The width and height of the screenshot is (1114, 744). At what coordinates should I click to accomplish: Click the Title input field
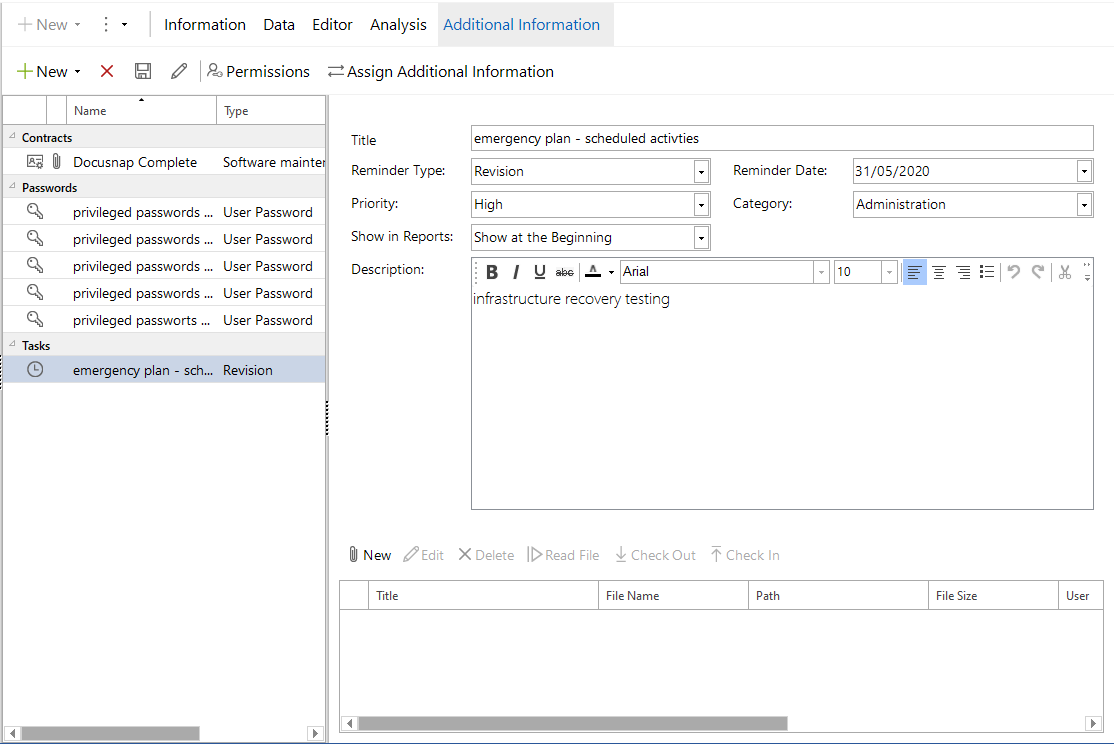tap(782, 139)
